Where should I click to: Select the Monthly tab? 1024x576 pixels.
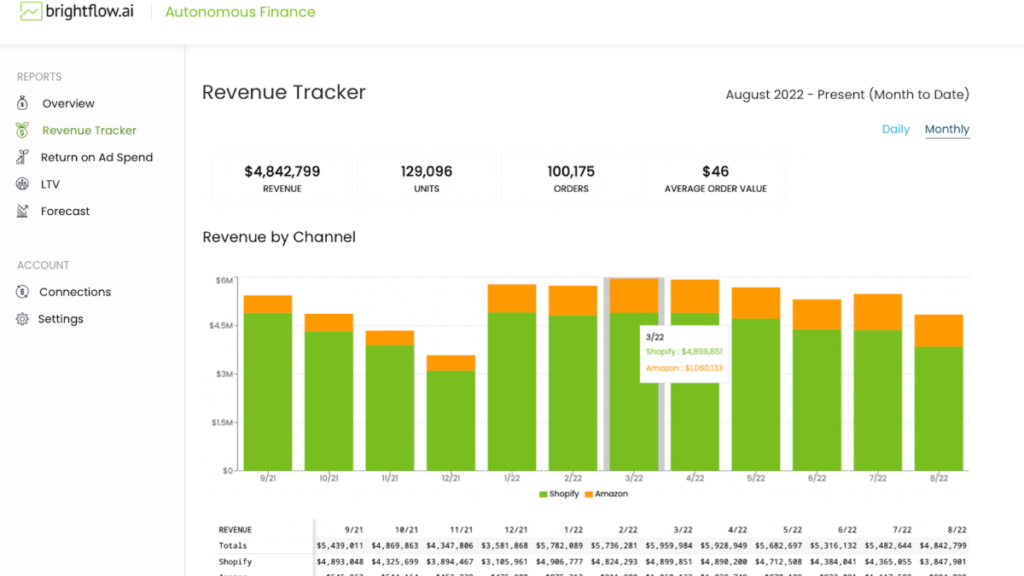pos(946,129)
